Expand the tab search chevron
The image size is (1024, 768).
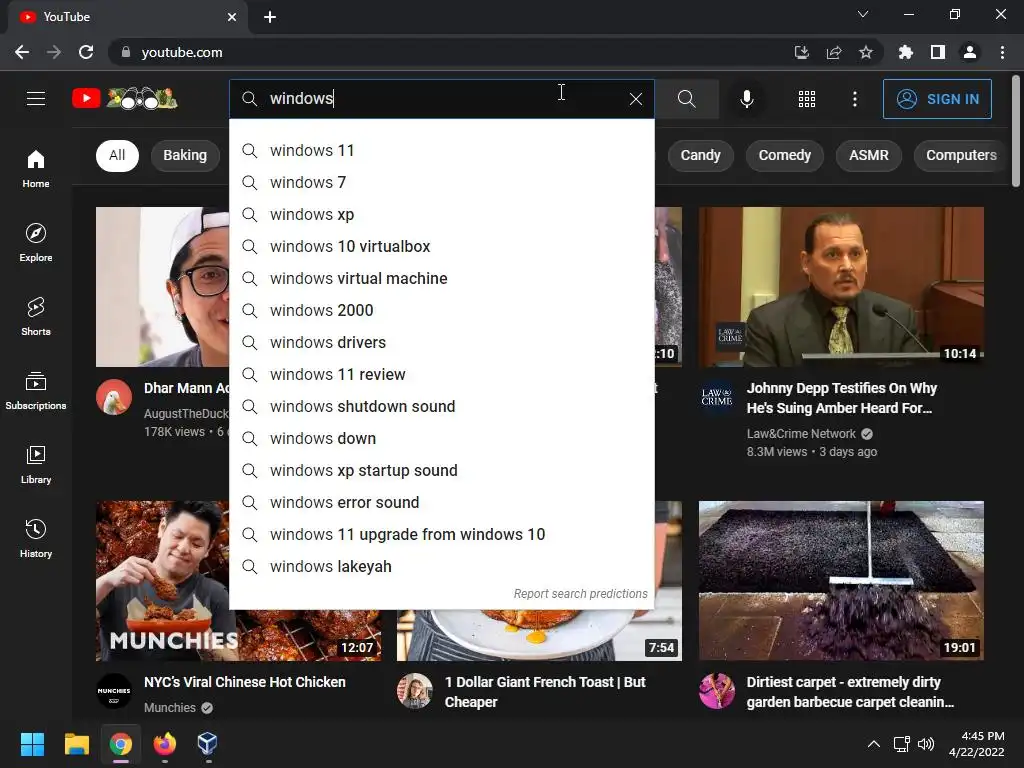[x=863, y=14]
